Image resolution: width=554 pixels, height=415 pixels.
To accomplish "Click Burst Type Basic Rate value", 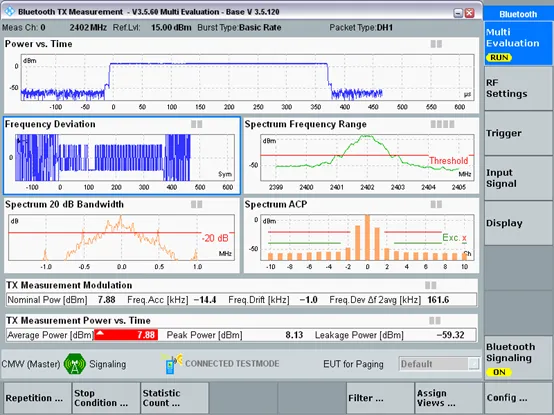I will [x=260, y=28].
